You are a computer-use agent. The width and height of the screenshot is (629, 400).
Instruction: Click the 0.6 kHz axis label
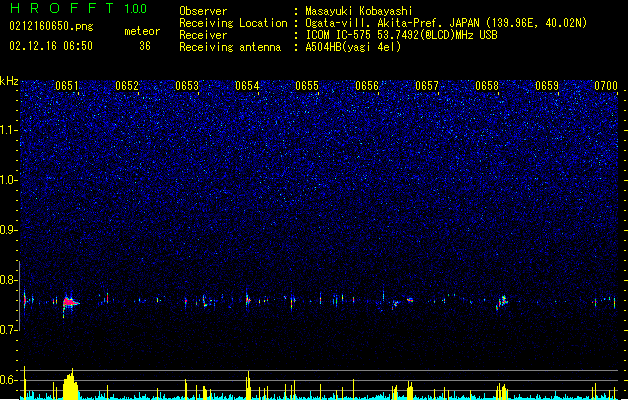[9, 380]
